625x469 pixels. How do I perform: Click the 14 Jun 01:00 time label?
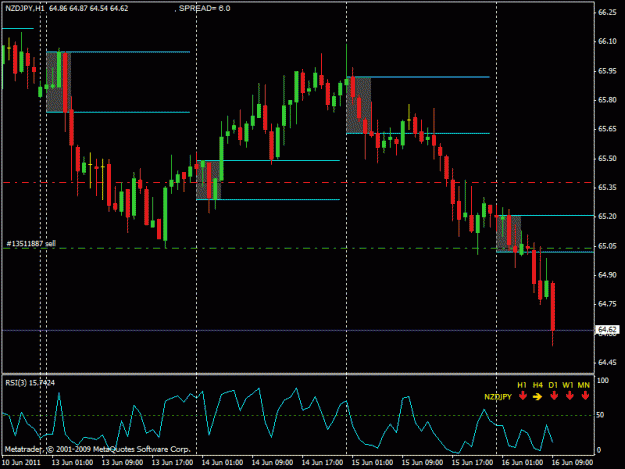222,462
